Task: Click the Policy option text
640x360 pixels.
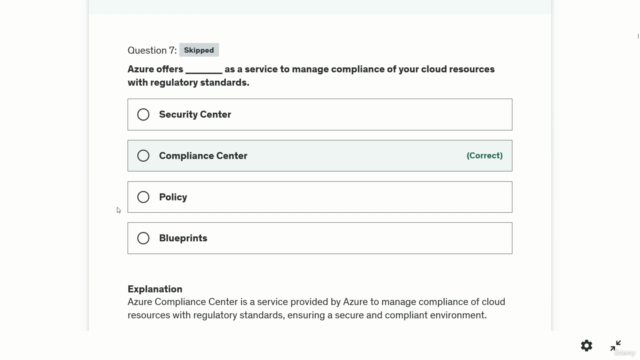Action: tap(173, 197)
